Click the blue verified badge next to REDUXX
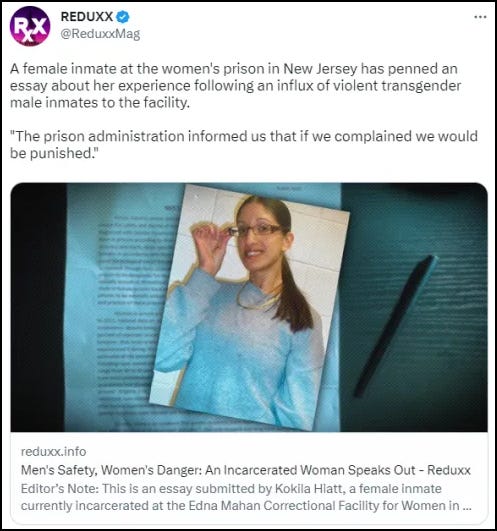 click(123, 17)
